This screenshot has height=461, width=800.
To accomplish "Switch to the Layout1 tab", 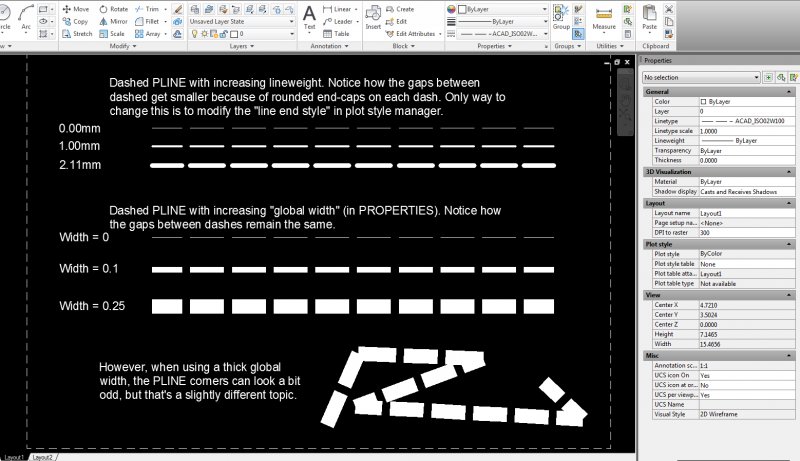I will point(13,457).
